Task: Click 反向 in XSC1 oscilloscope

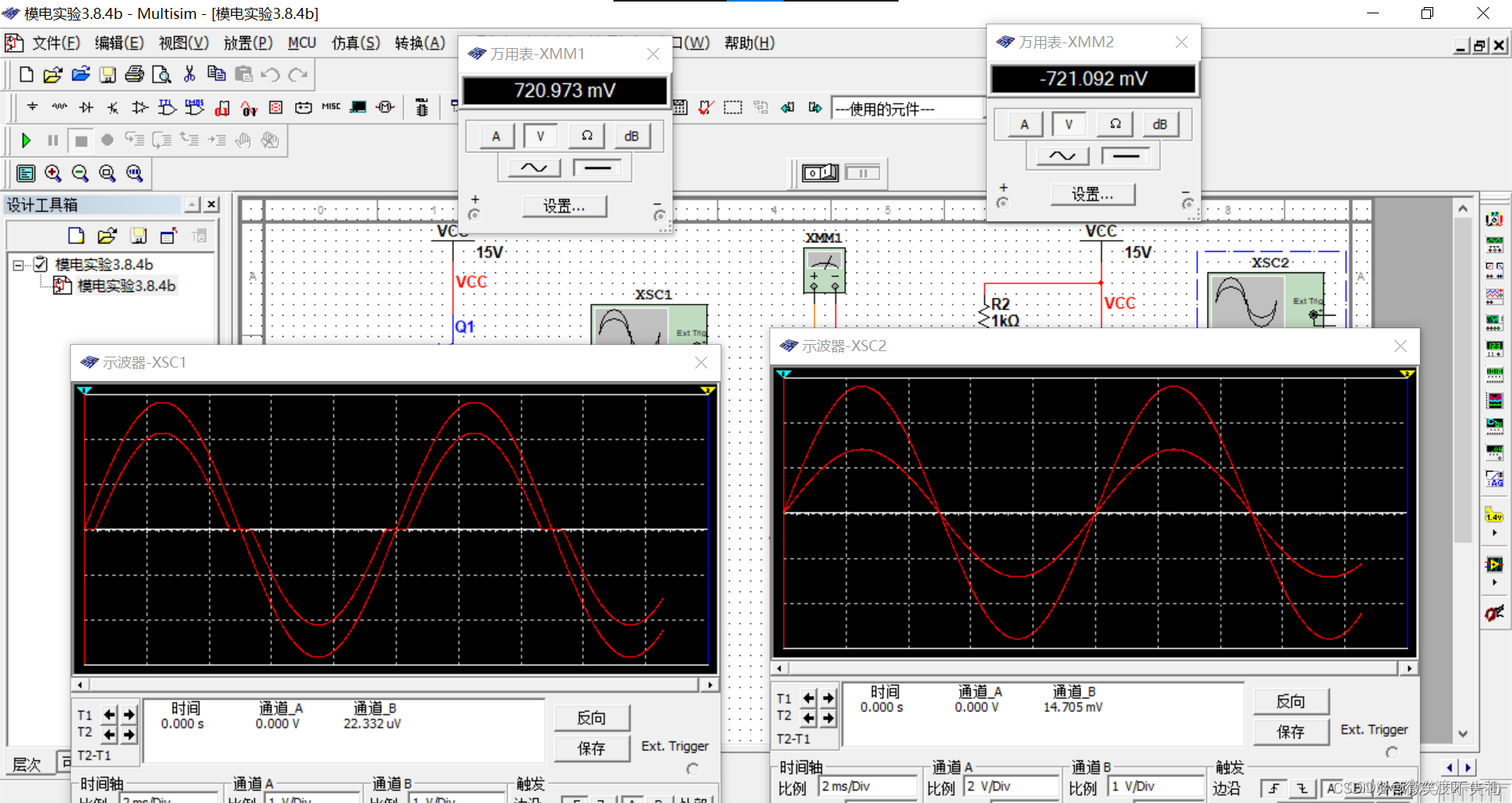Action: point(591,718)
